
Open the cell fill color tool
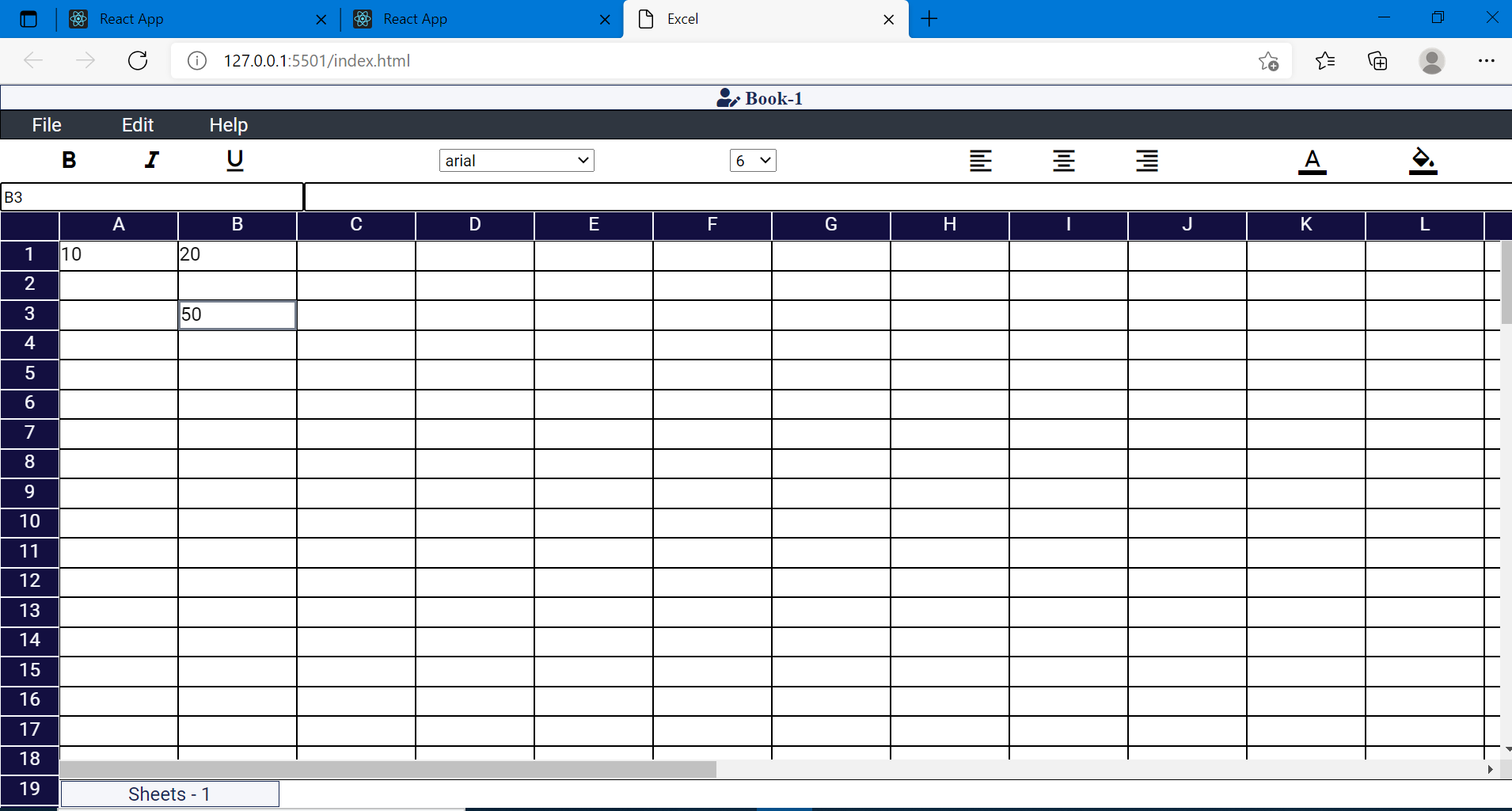pos(1423,160)
